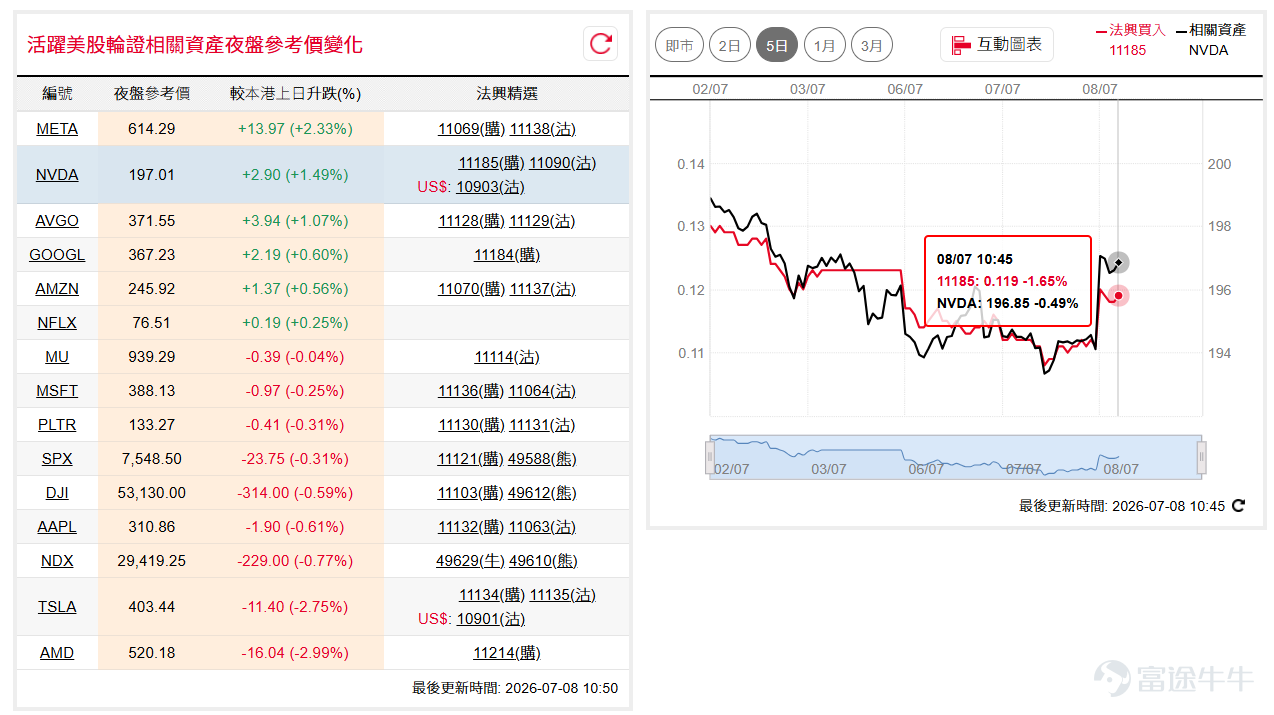Open NDX index link
Image resolution: width=1274 pixels, height=715 pixels.
point(57,561)
